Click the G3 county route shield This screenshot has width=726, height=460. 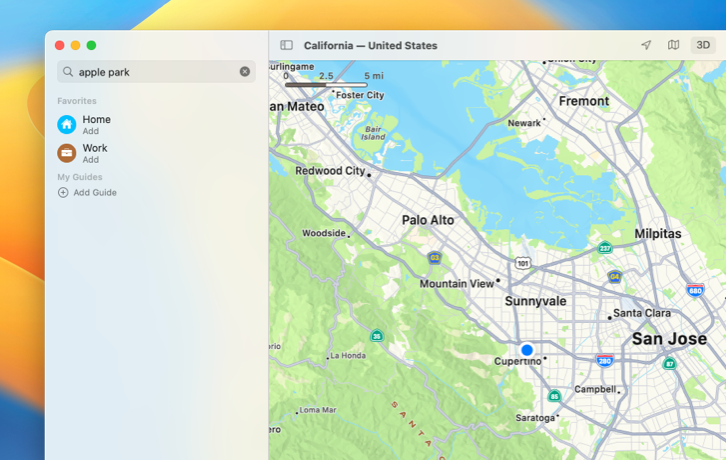click(x=434, y=257)
